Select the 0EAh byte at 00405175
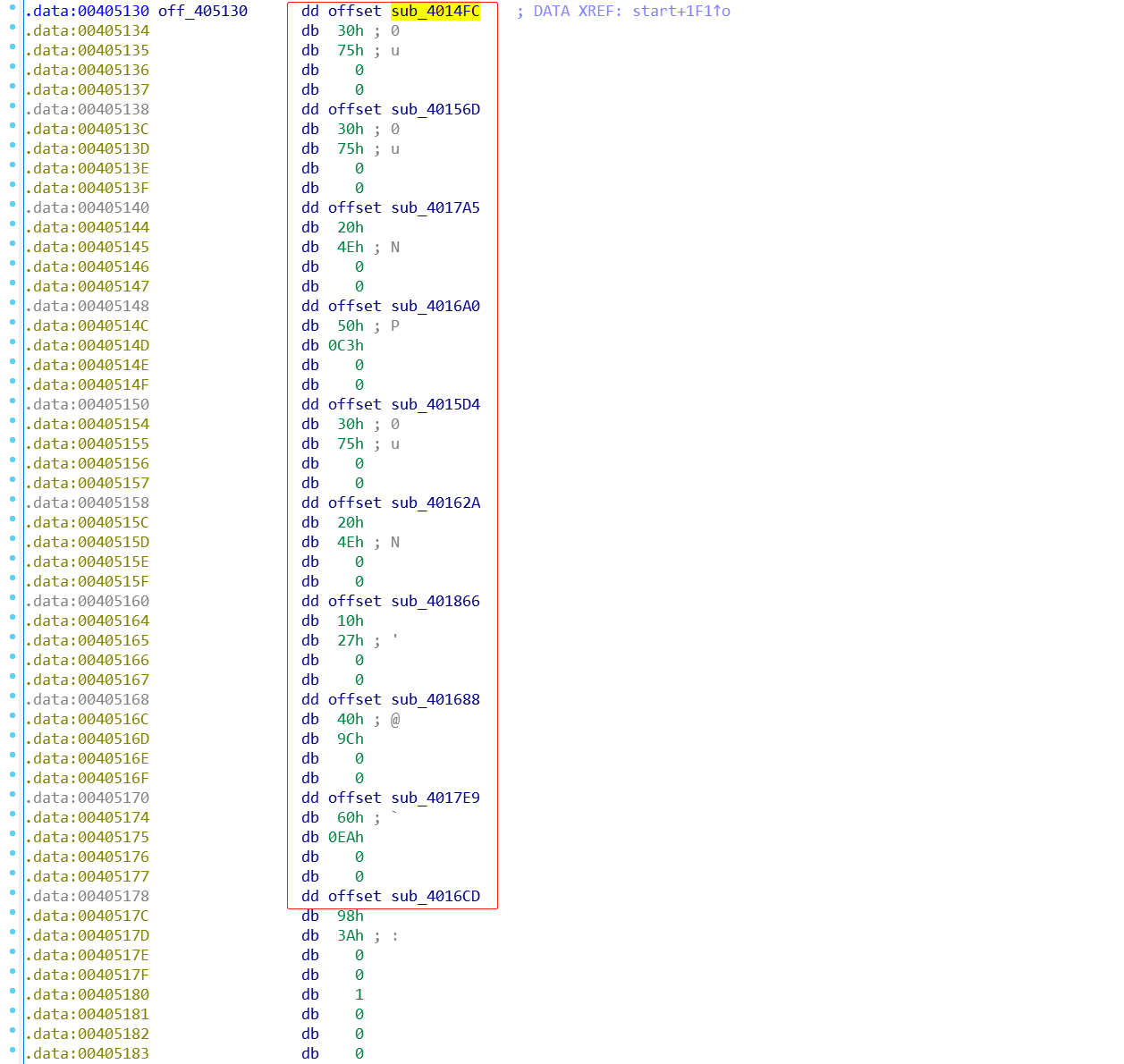The image size is (1124, 1064). [346, 837]
